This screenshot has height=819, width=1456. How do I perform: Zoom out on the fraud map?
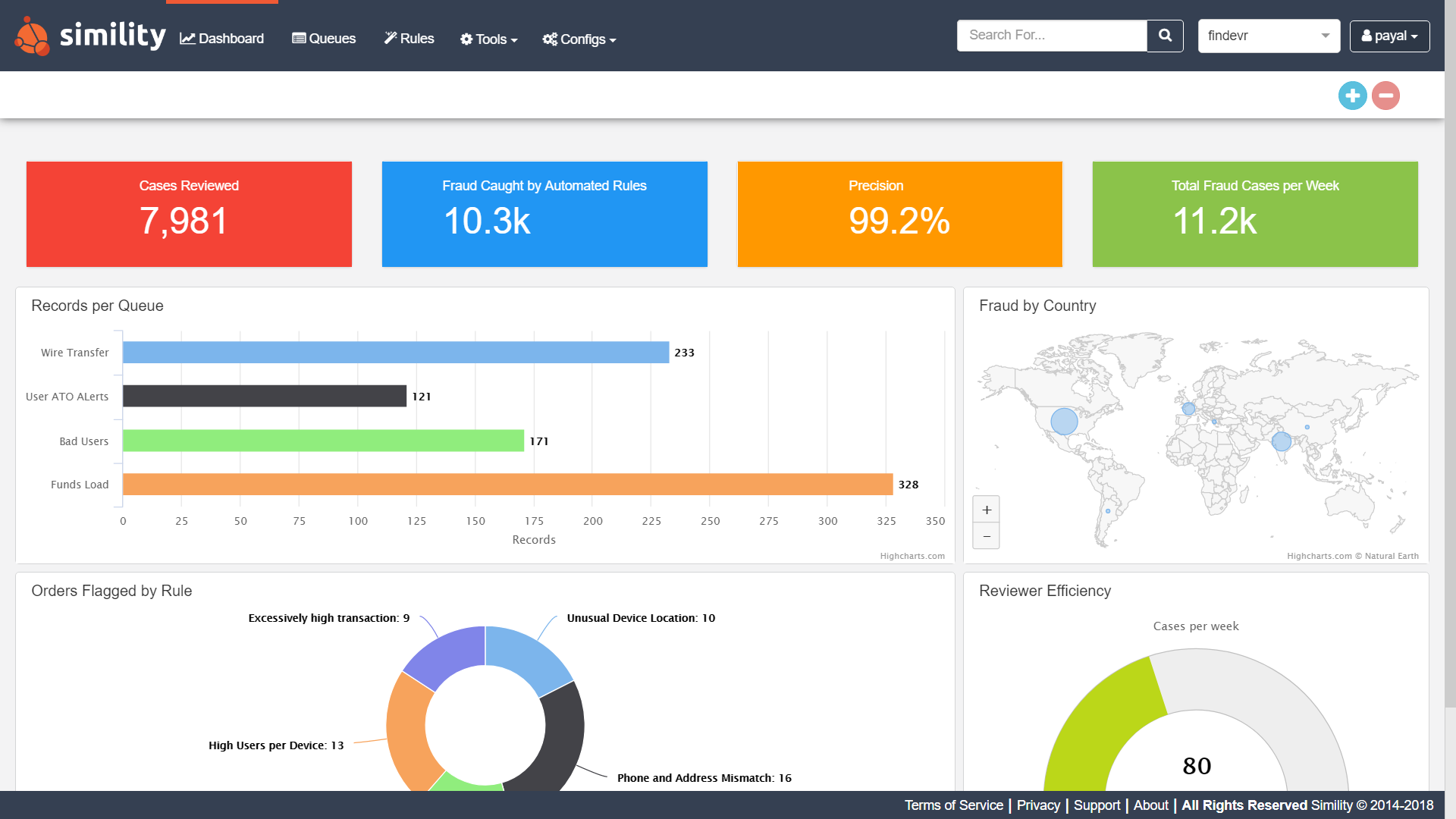click(986, 536)
